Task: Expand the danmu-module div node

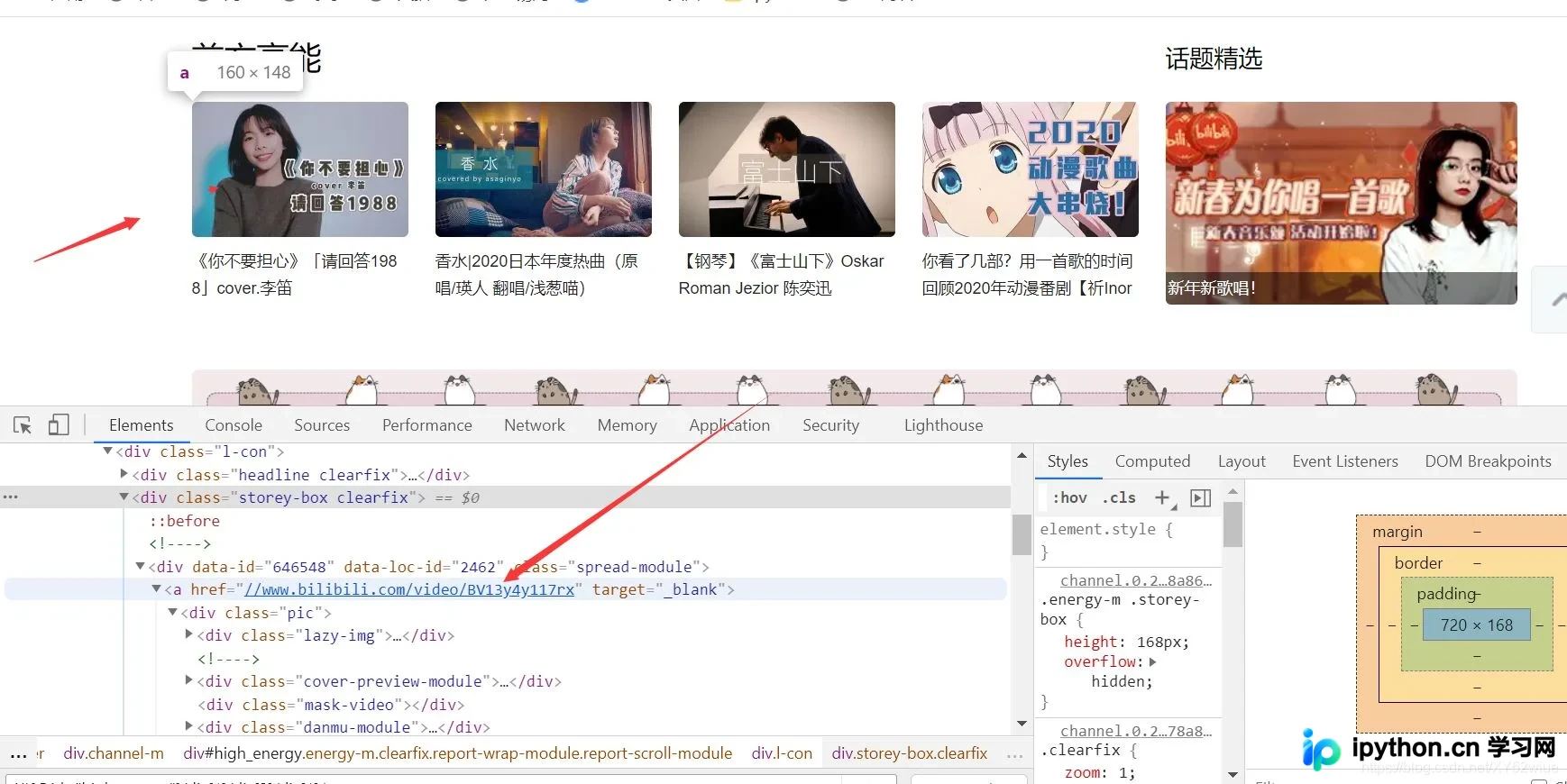Action: (188, 726)
